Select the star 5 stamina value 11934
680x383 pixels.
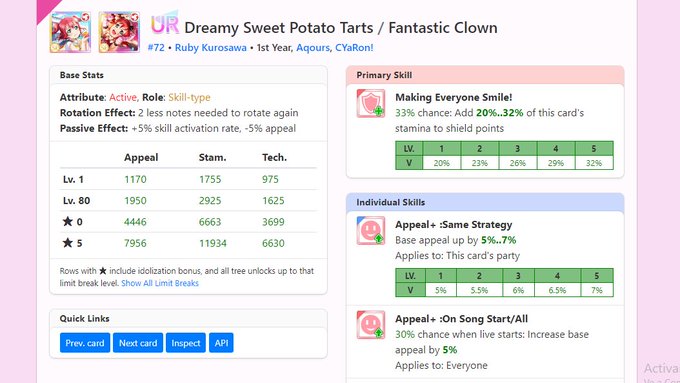(x=212, y=243)
